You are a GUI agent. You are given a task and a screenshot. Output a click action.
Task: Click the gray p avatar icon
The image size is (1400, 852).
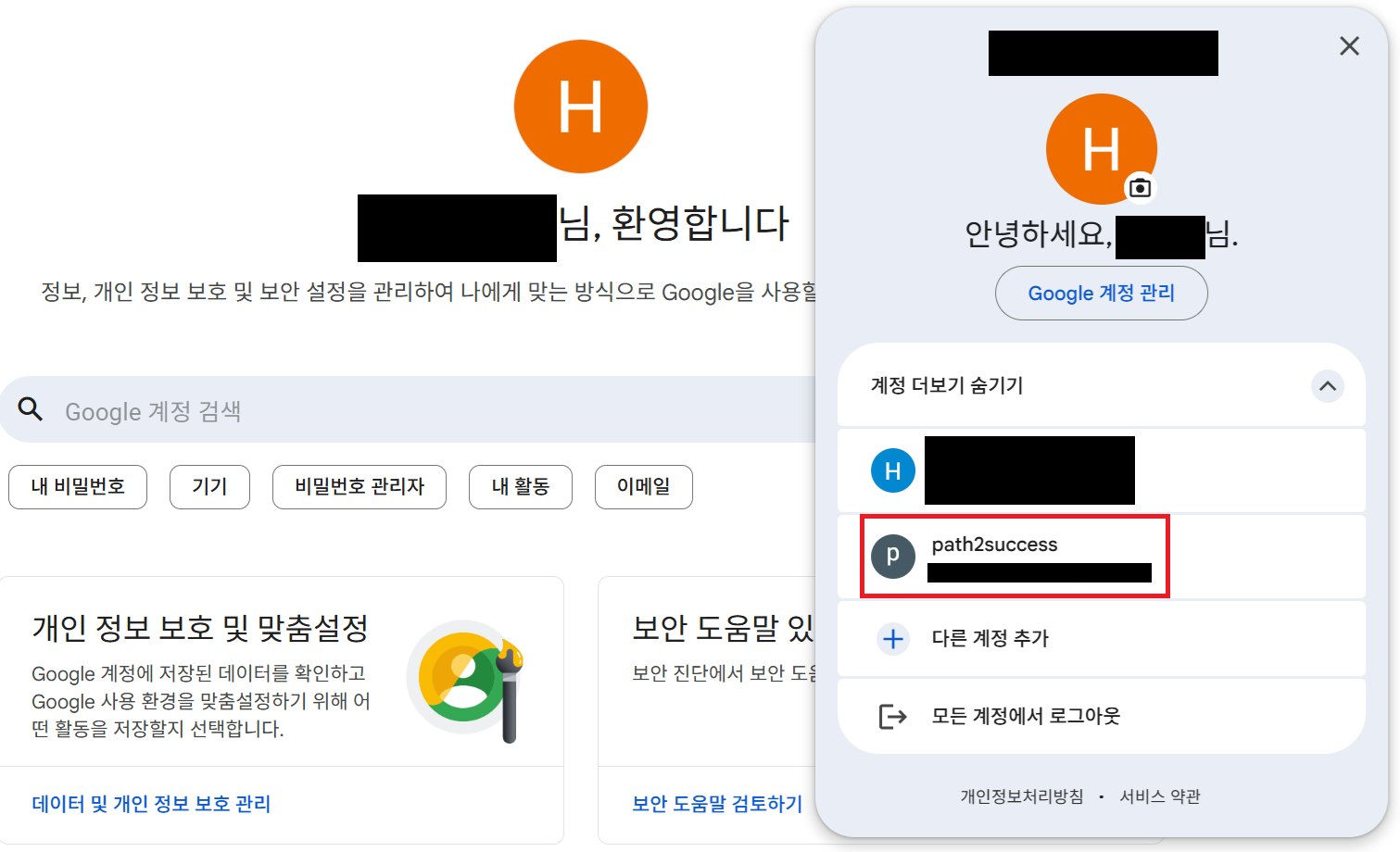coord(893,556)
